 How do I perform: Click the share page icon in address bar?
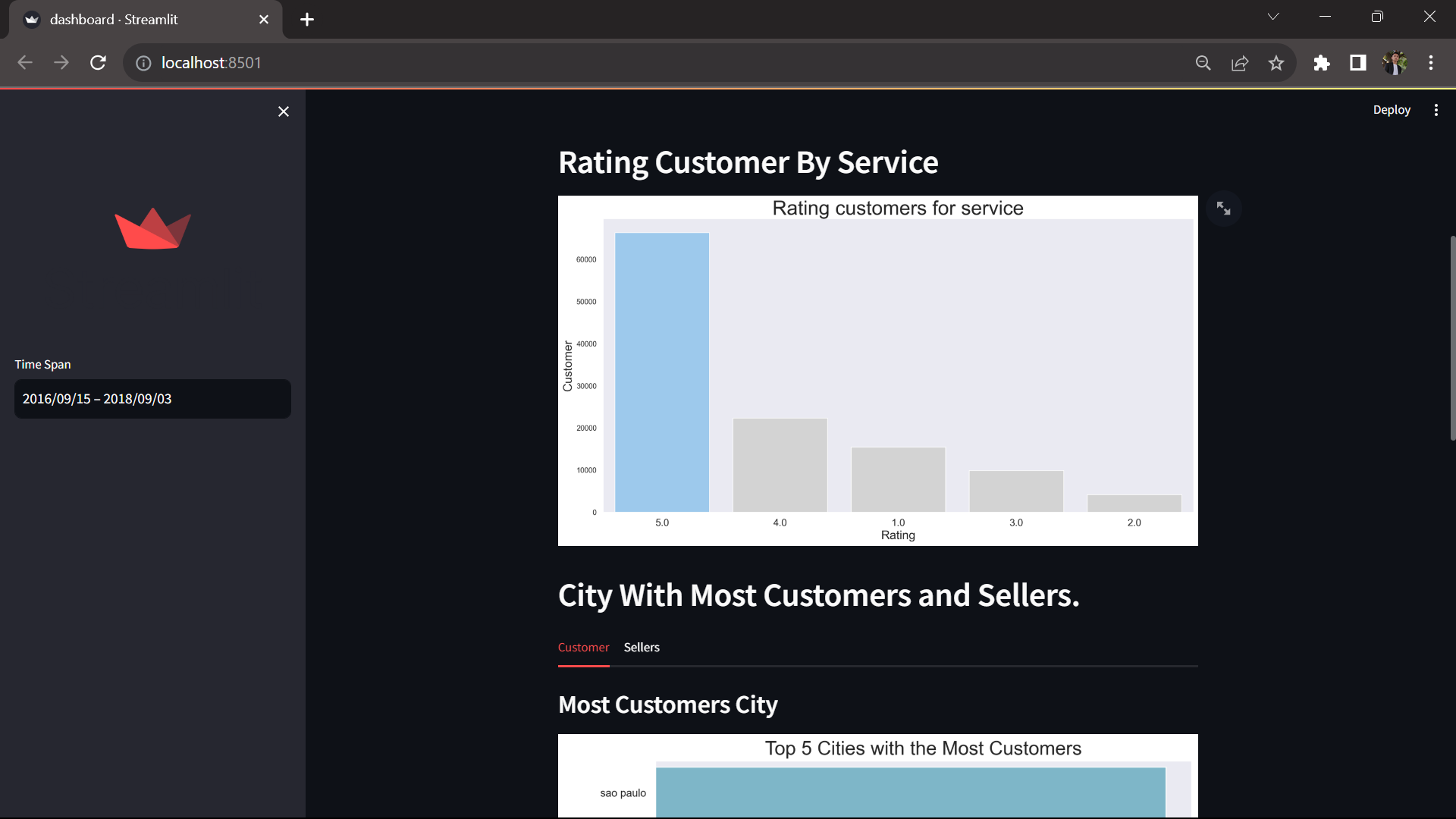coord(1240,63)
